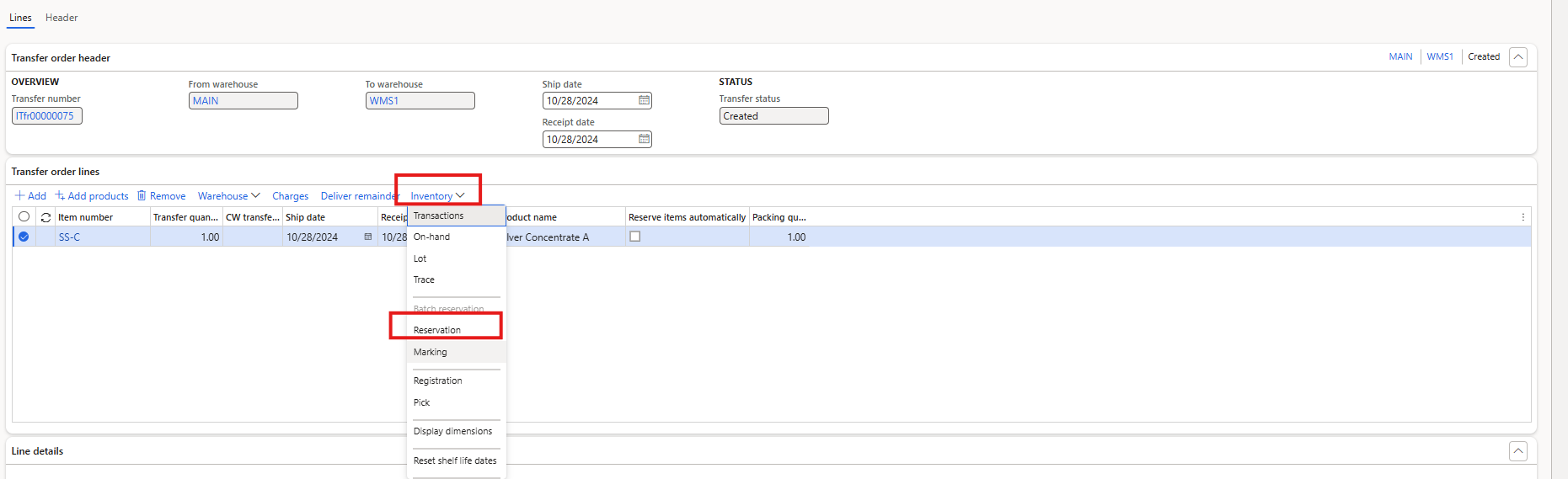1568x479 pixels.
Task: Toggle Reserve items automatically checkbox
Action: click(x=635, y=237)
